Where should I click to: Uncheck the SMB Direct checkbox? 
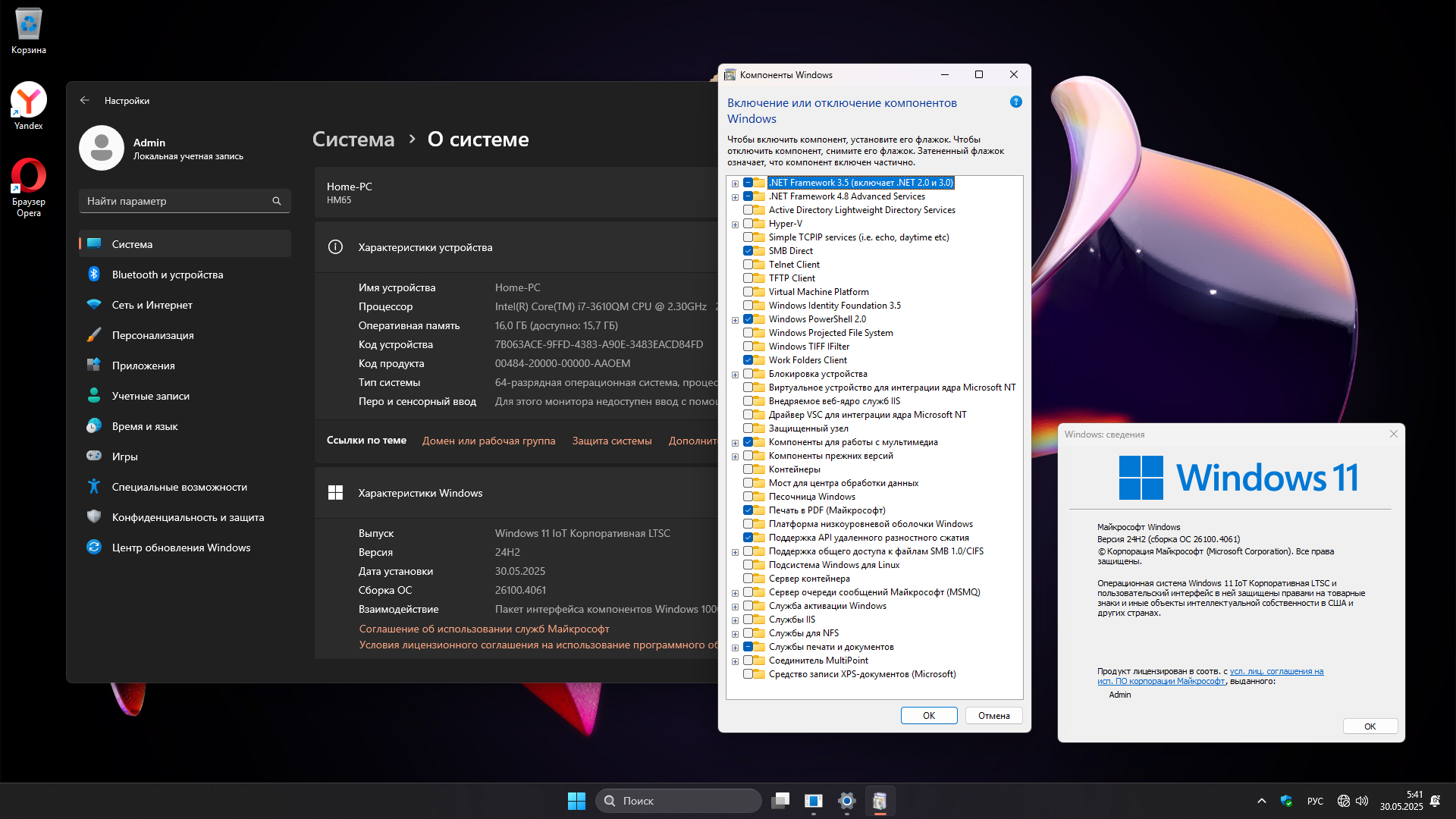(x=748, y=251)
